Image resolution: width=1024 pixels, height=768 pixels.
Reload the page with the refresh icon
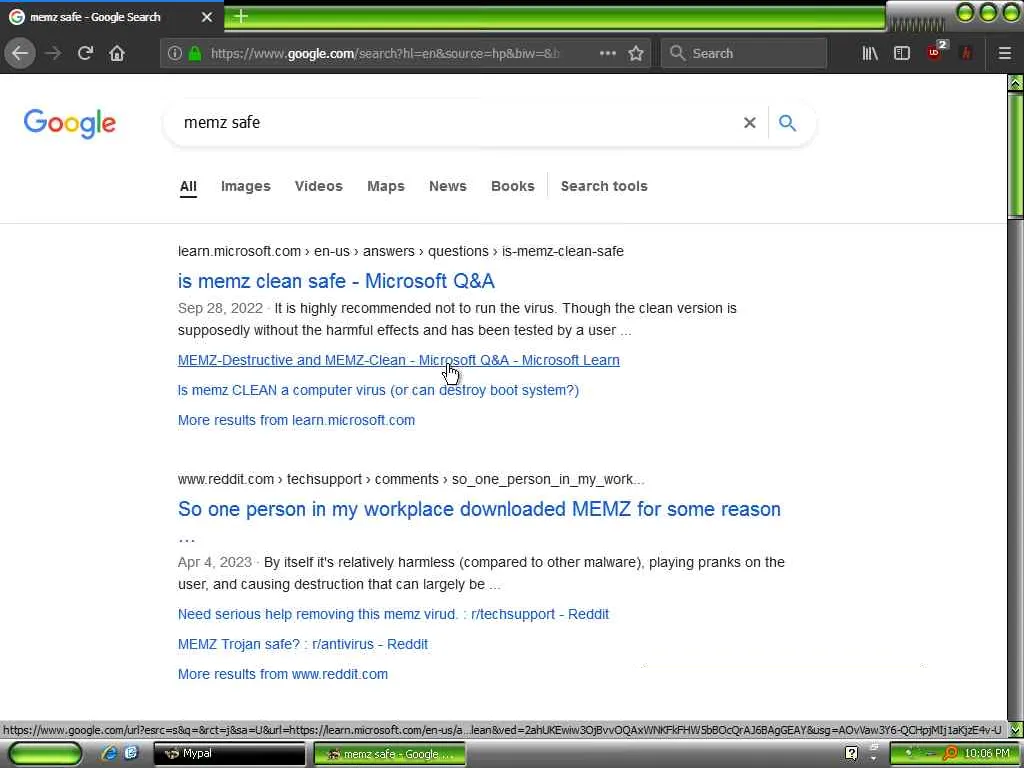click(x=85, y=53)
